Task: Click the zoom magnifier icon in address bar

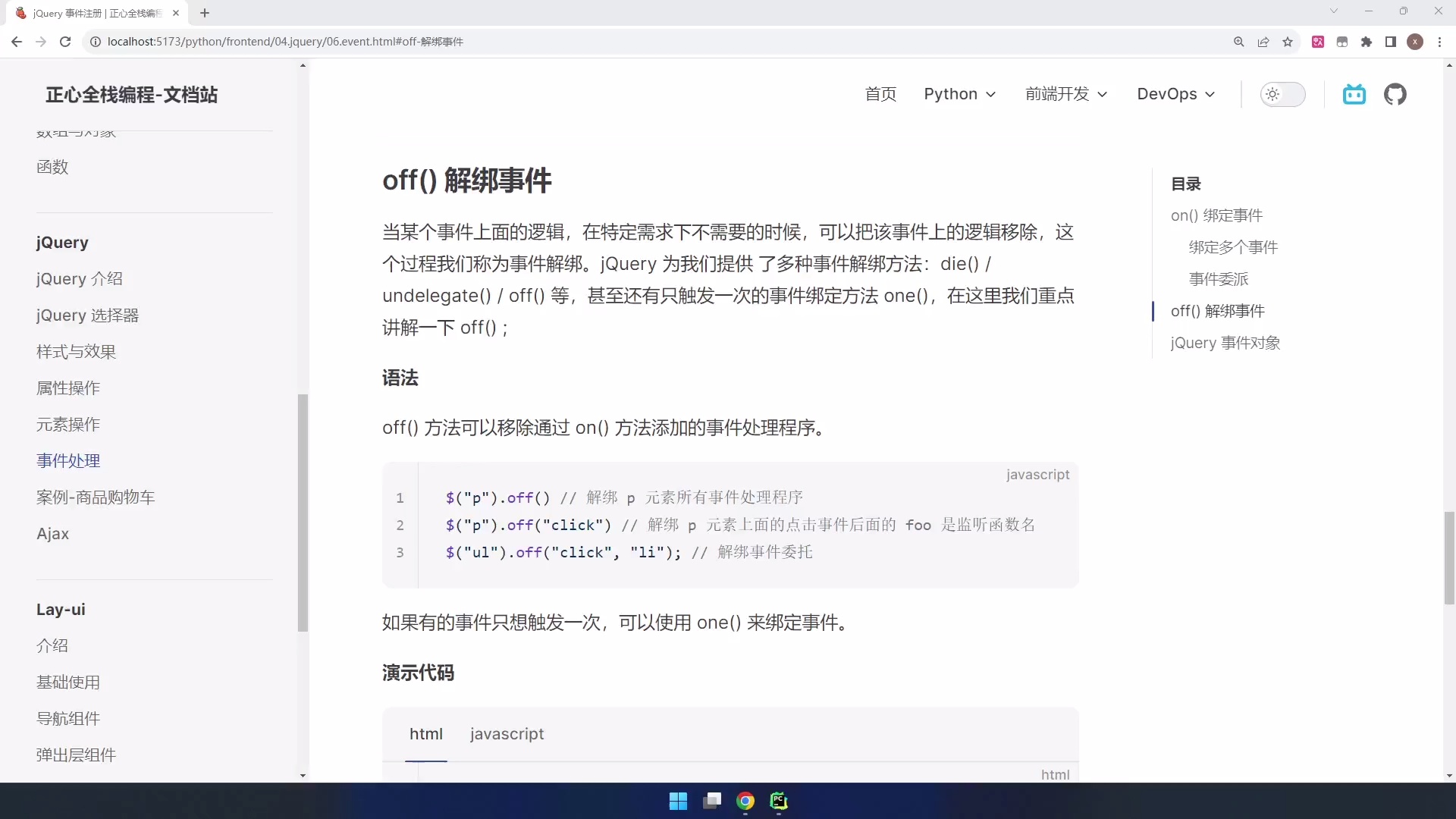Action: (x=1239, y=42)
